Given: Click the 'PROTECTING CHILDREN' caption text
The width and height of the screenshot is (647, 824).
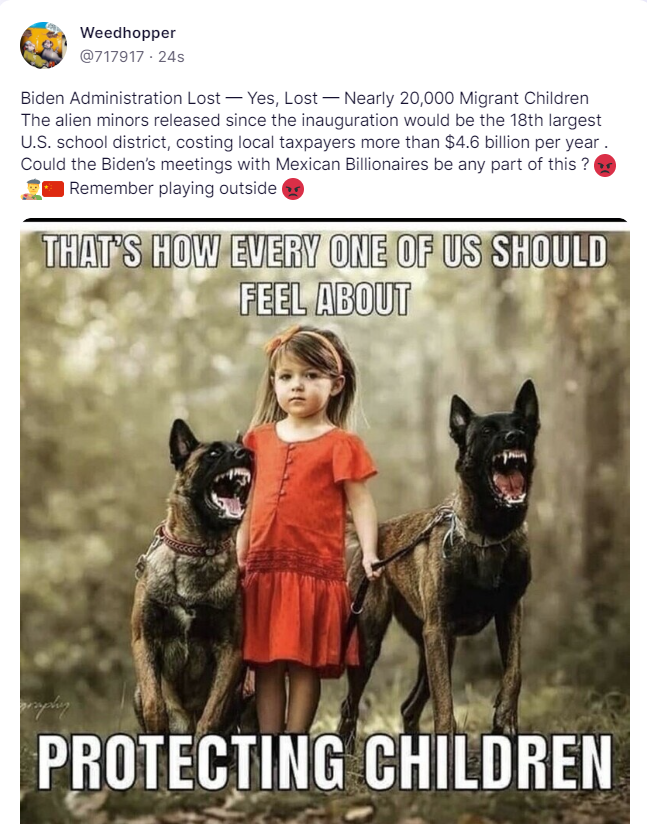Looking at the screenshot, I should click(325, 763).
